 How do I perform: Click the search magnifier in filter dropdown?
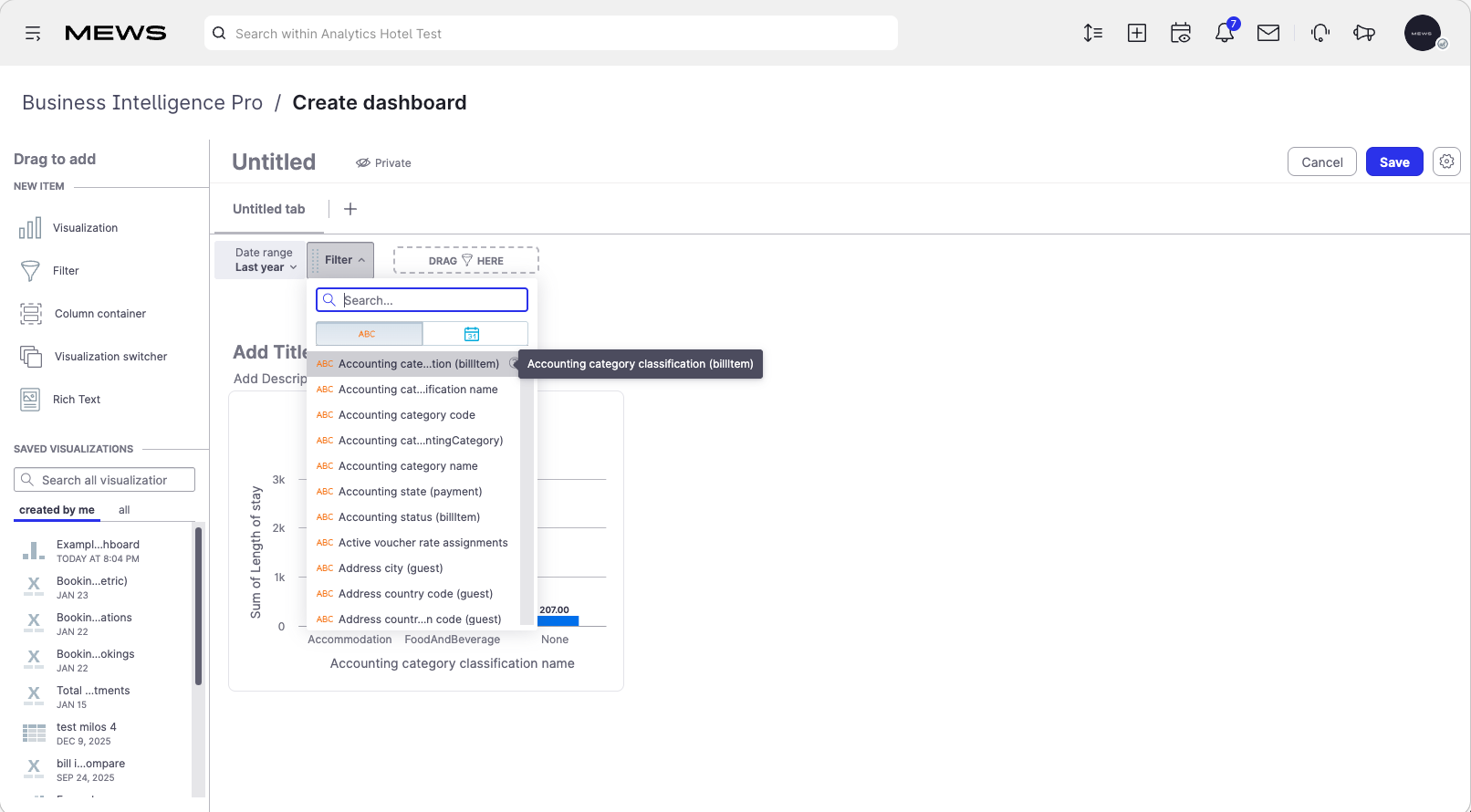(x=329, y=300)
